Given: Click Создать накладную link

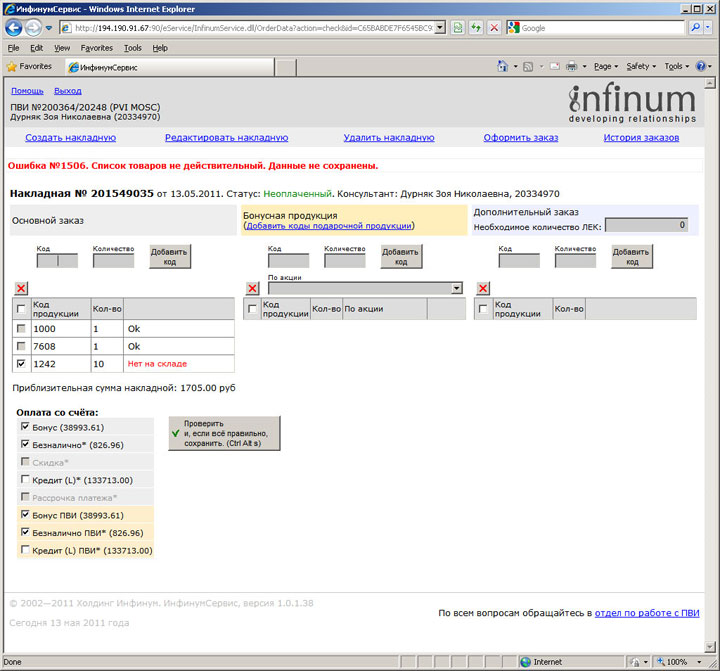Looking at the screenshot, I should click(70, 137).
